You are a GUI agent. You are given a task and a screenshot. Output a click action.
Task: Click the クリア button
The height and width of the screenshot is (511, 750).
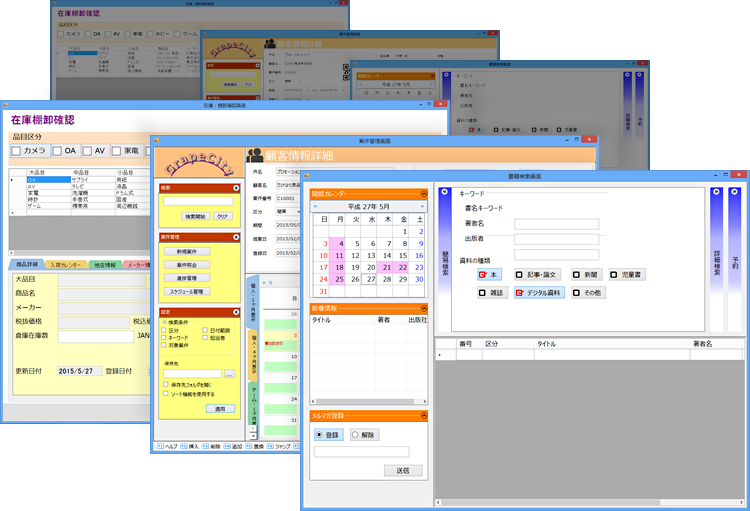pos(222,216)
